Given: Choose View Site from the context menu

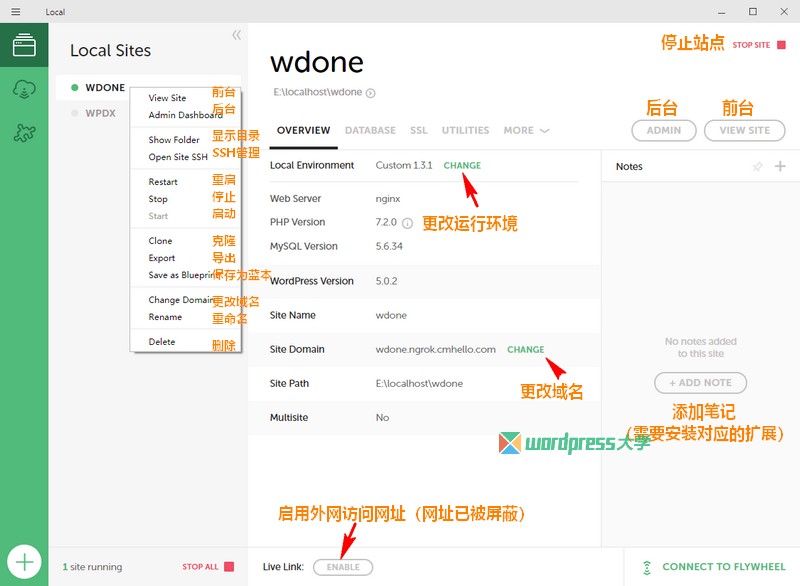Looking at the screenshot, I should tap(167, 98).
